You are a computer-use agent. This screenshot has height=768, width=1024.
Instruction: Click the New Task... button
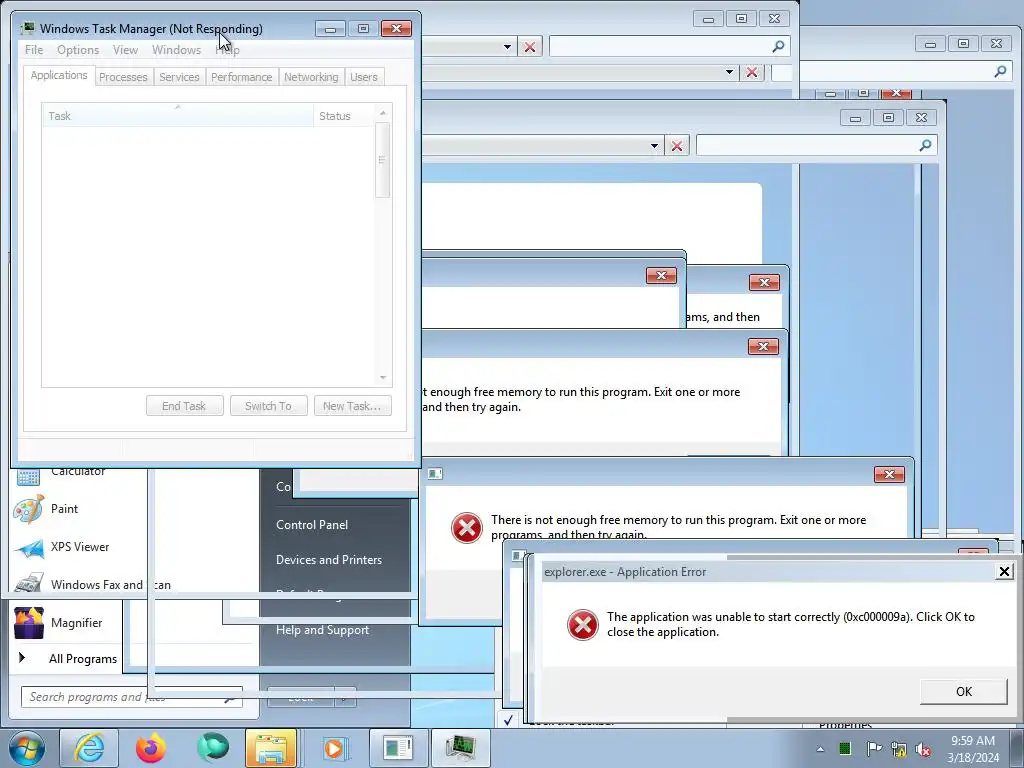pyautogui.click(x=352, y=406)
